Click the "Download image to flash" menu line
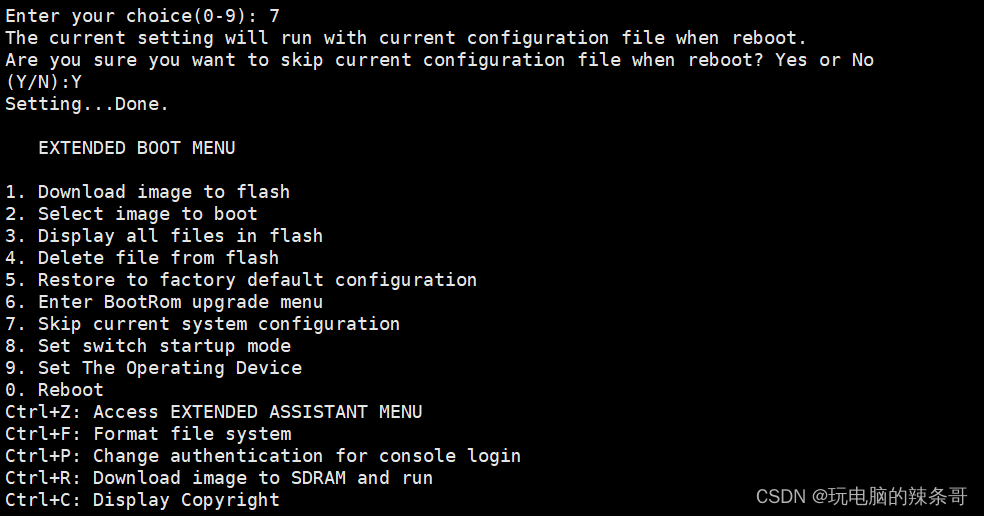The height and width of the screenshot is (516, 984). tap(147, 192)
